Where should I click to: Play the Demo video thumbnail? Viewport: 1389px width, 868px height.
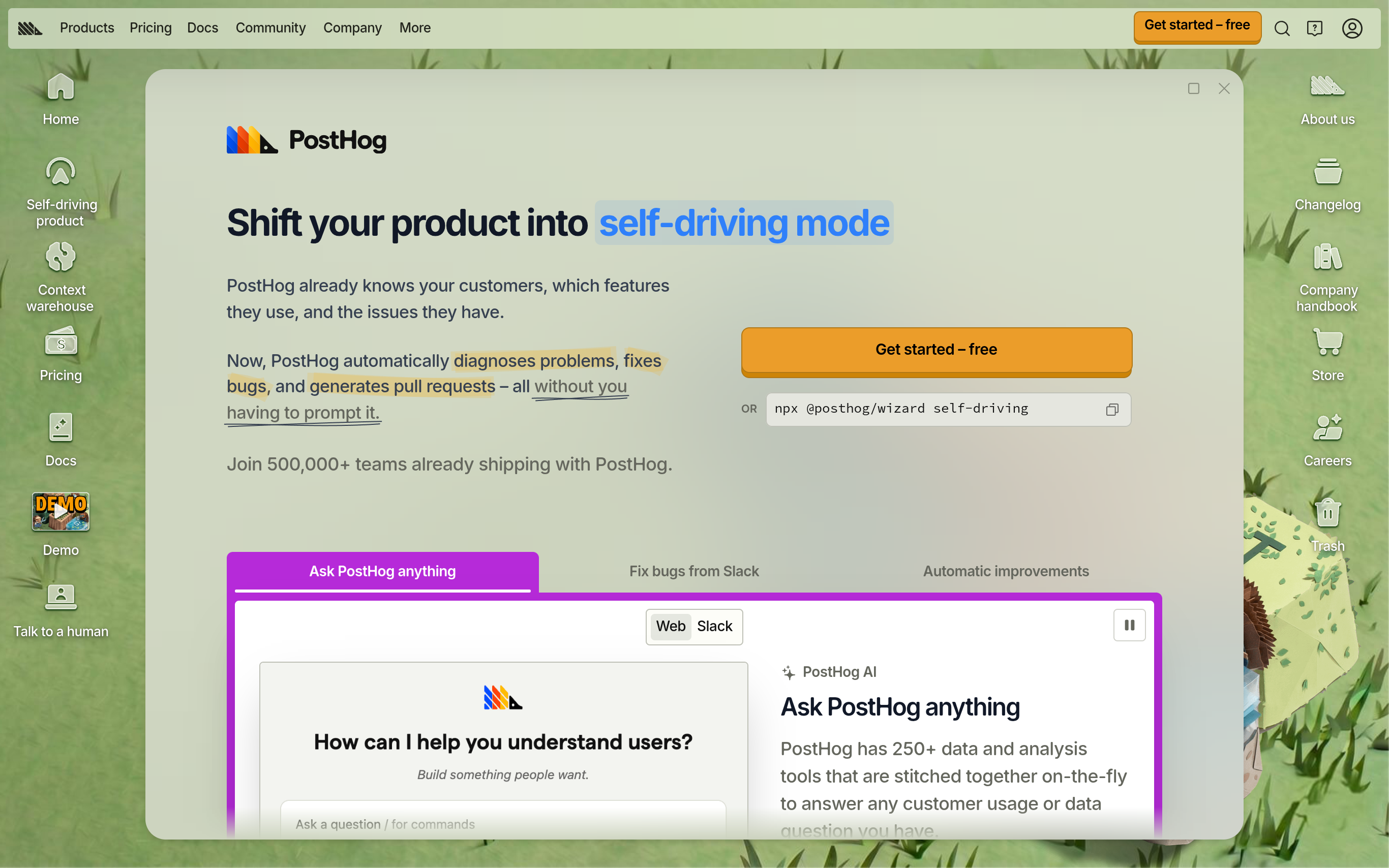pos(61,511)
